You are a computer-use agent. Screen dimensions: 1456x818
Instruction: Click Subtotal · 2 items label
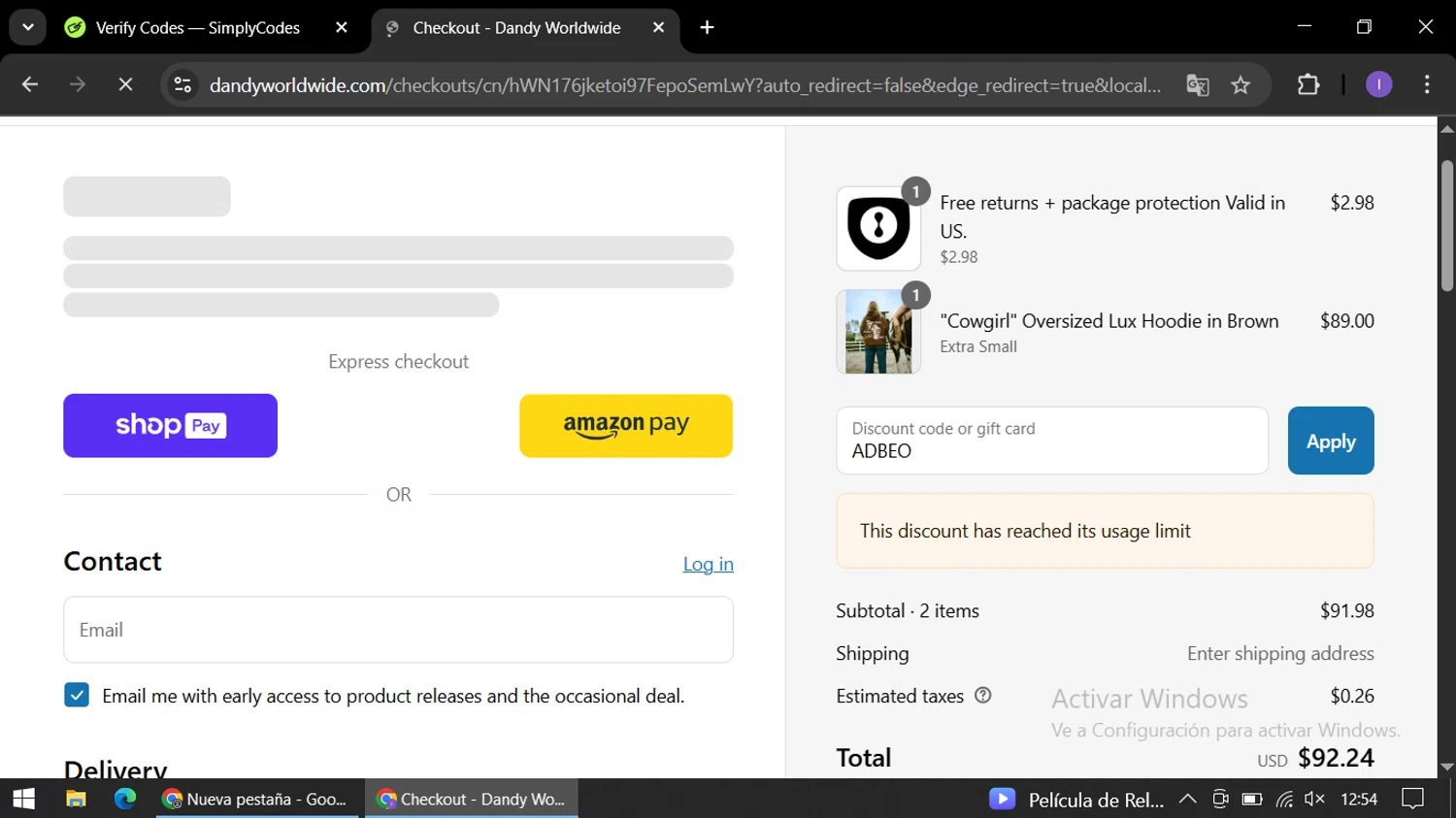click(x=908, y=610)
